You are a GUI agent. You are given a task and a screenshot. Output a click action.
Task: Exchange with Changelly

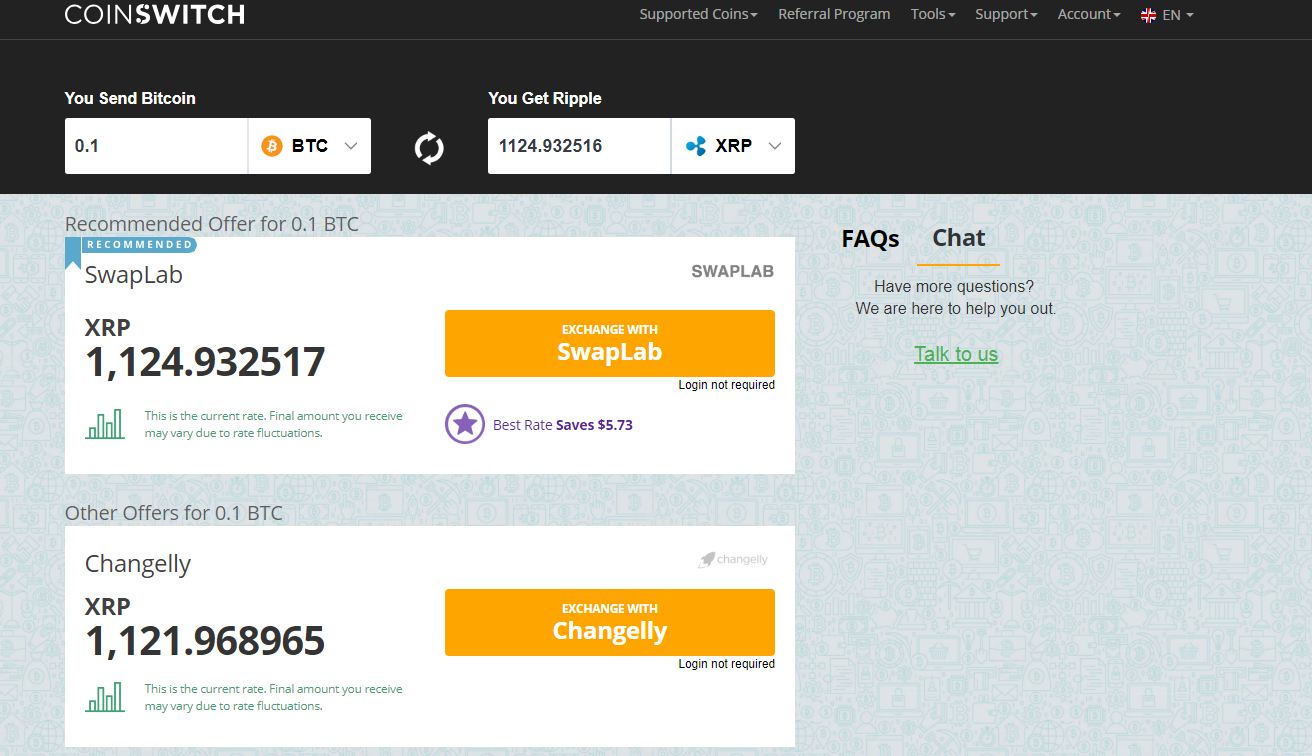pyautogui.click(x=610, y=622)
